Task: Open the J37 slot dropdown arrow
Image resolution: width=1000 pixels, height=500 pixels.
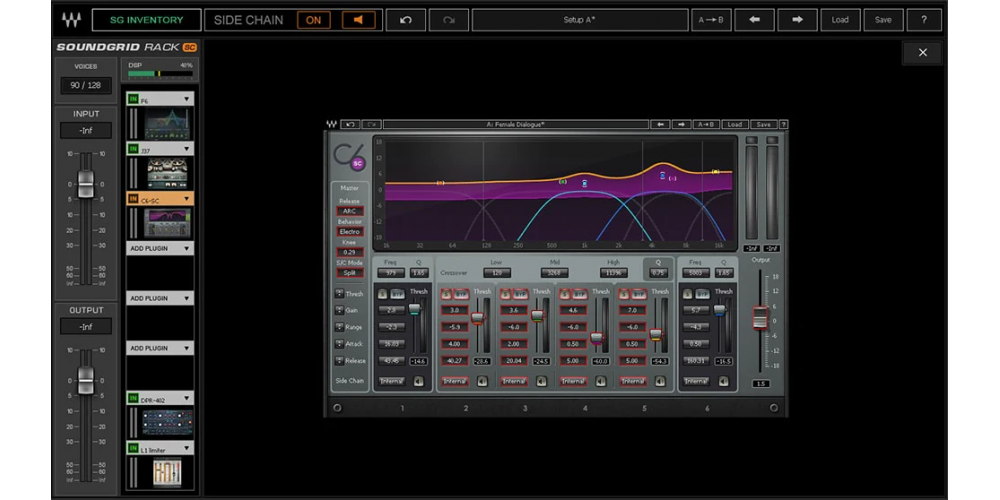Action: 186,149
